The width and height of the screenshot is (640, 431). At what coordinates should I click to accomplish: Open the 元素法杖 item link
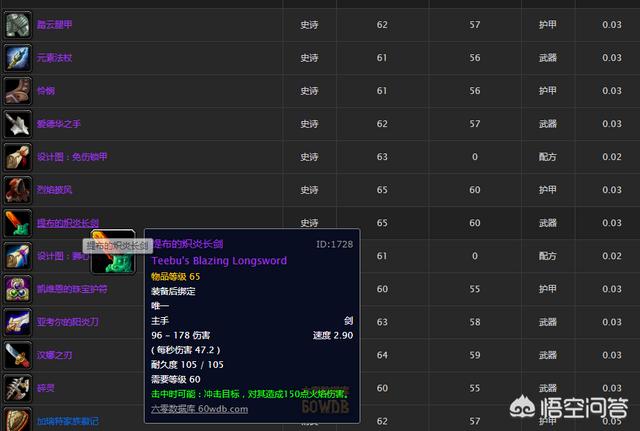(54, 58)
